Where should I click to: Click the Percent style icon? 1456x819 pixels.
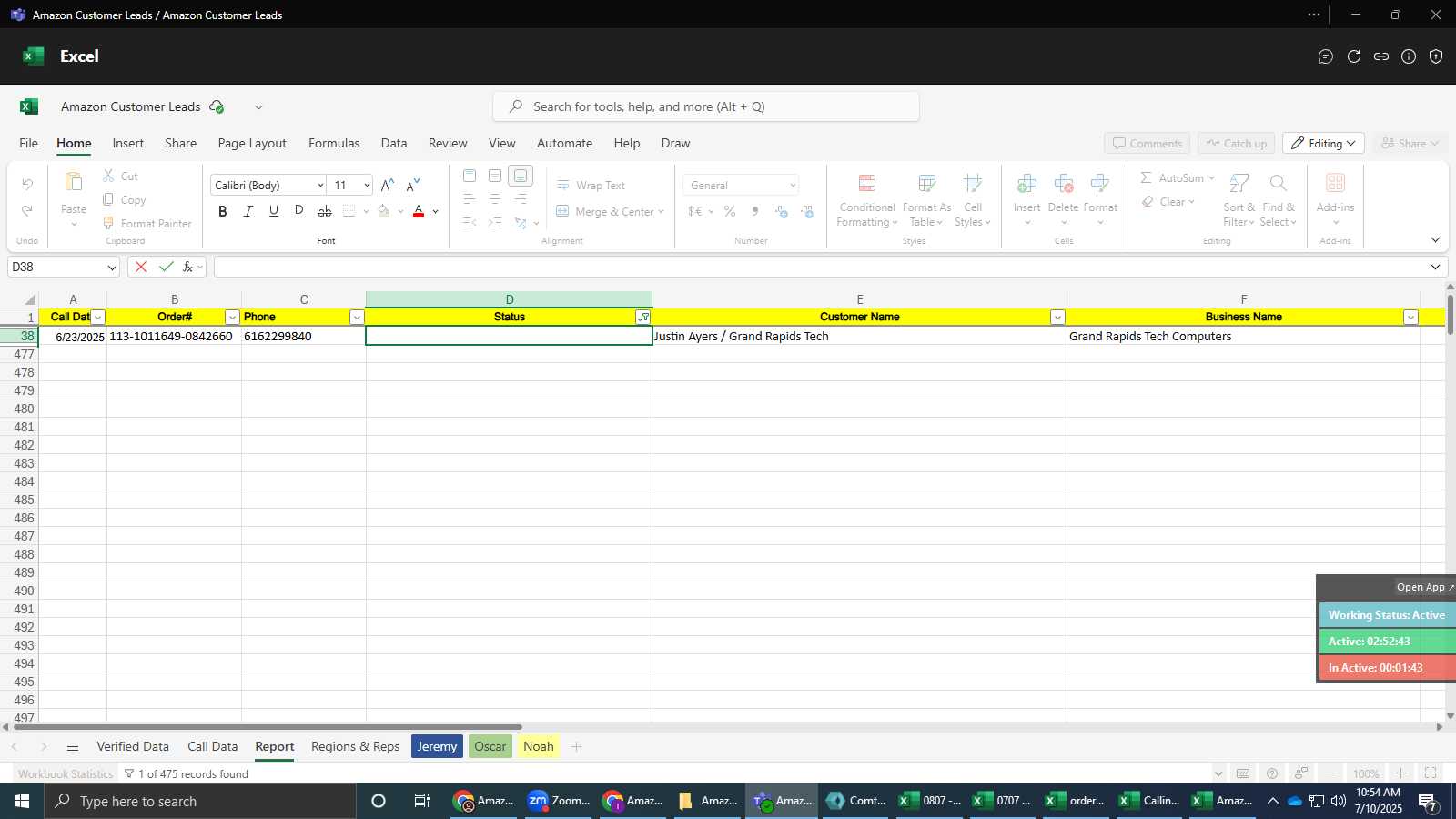(x=730, y=211)
